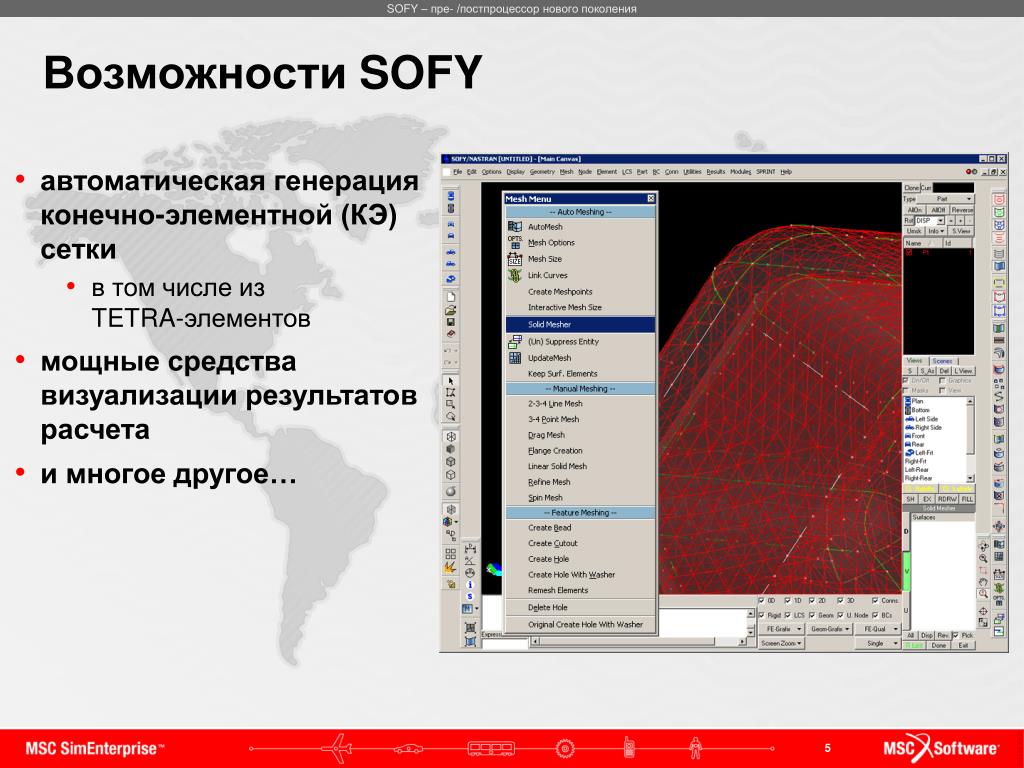Click the Mesh Size icon
The image size is (1024, 768).
515,259
